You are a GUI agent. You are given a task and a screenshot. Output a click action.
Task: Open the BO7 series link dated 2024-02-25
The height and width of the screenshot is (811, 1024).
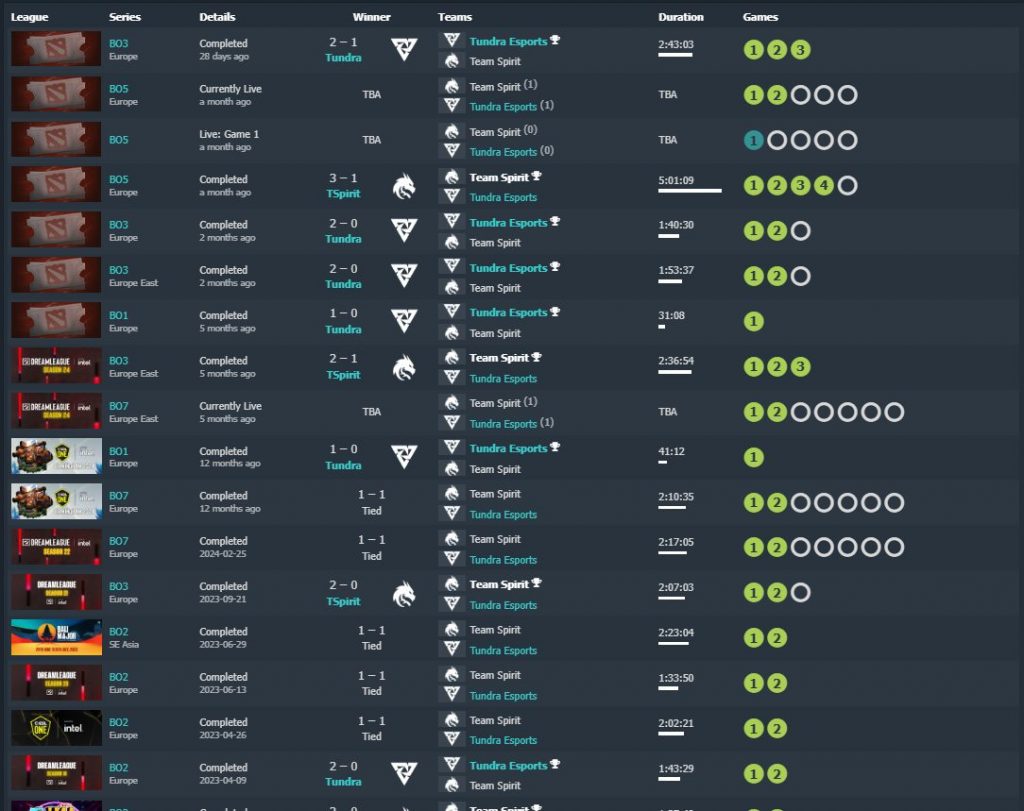(118, 541)
